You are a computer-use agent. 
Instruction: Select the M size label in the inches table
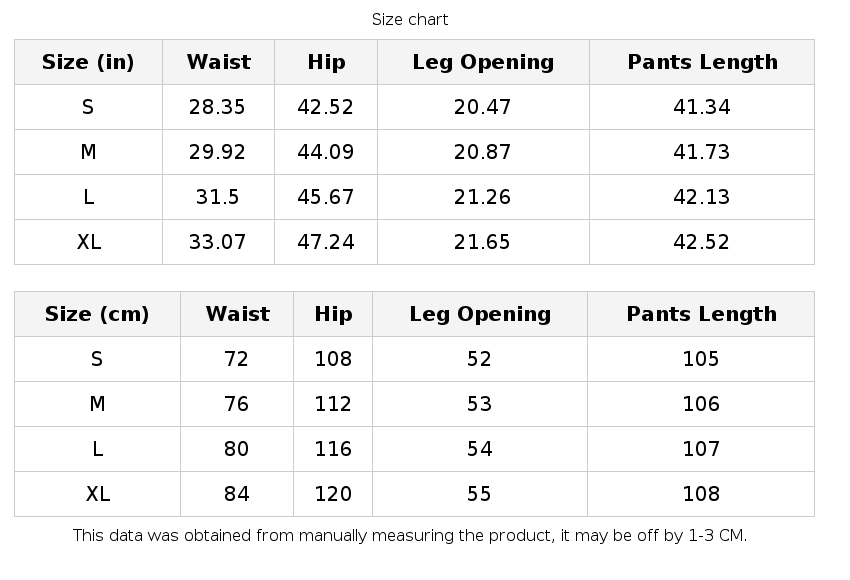88,152
